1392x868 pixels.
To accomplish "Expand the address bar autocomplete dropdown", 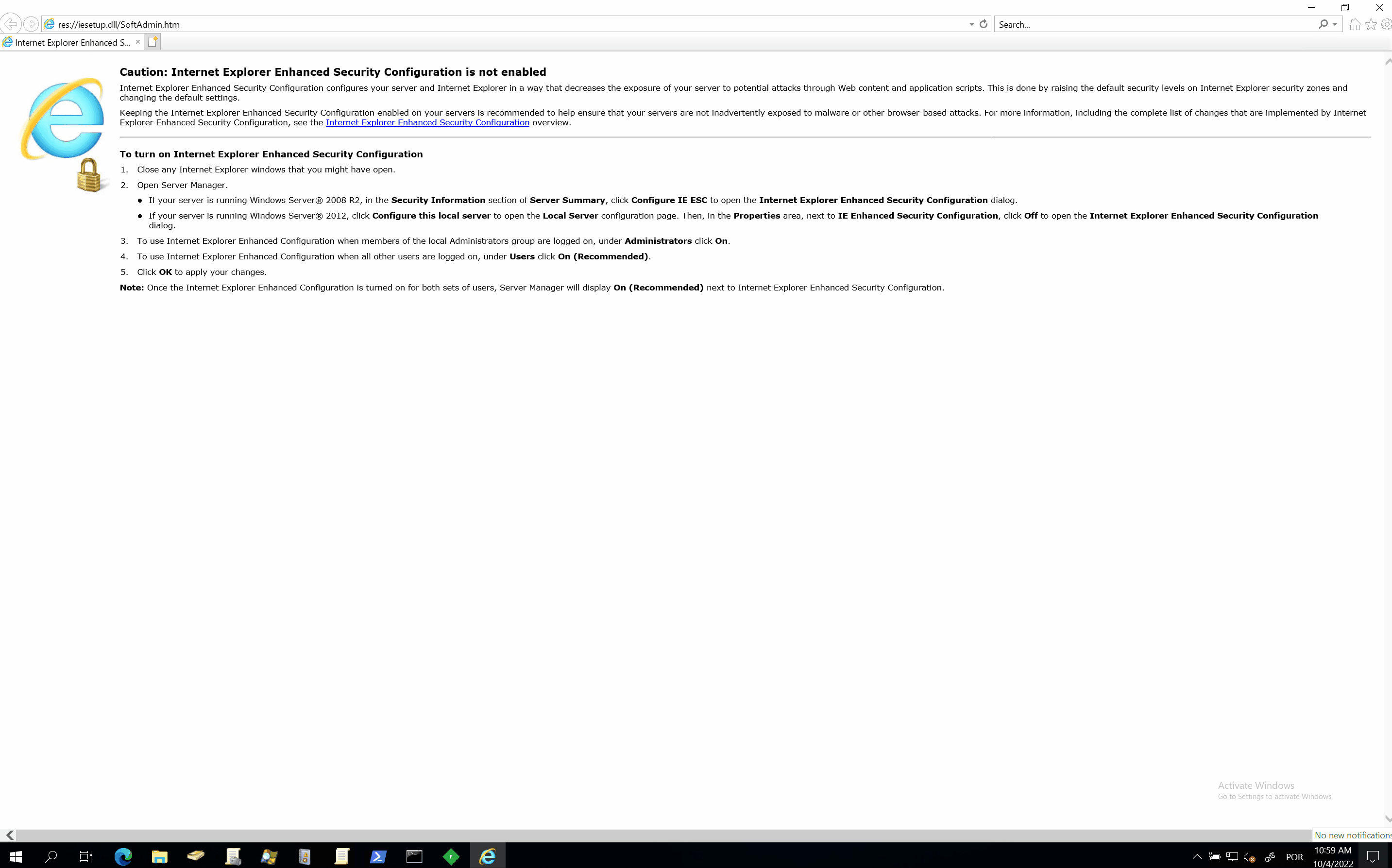I will point(971,24).
